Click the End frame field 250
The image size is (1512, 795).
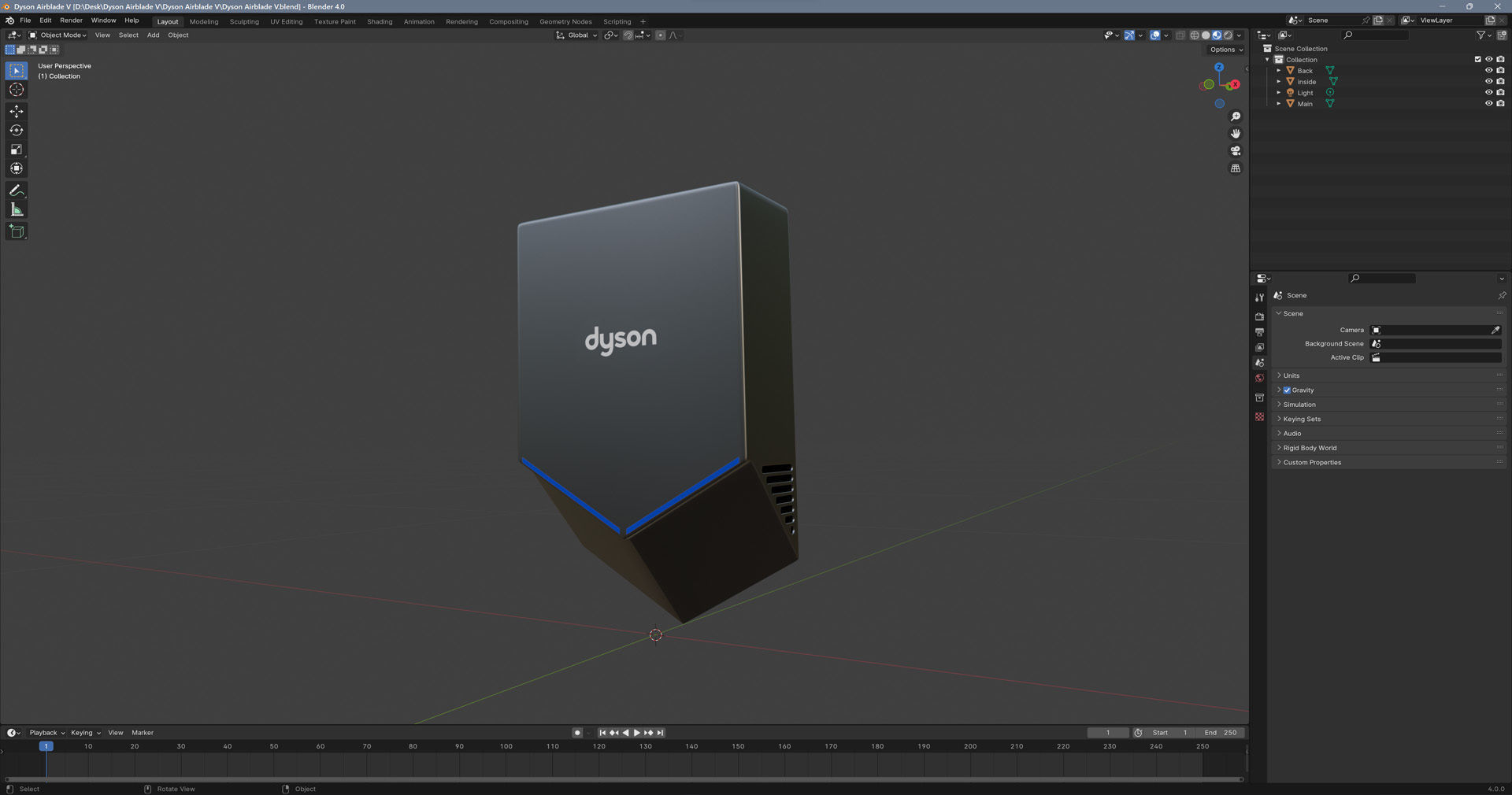[x=1221, y=733]
